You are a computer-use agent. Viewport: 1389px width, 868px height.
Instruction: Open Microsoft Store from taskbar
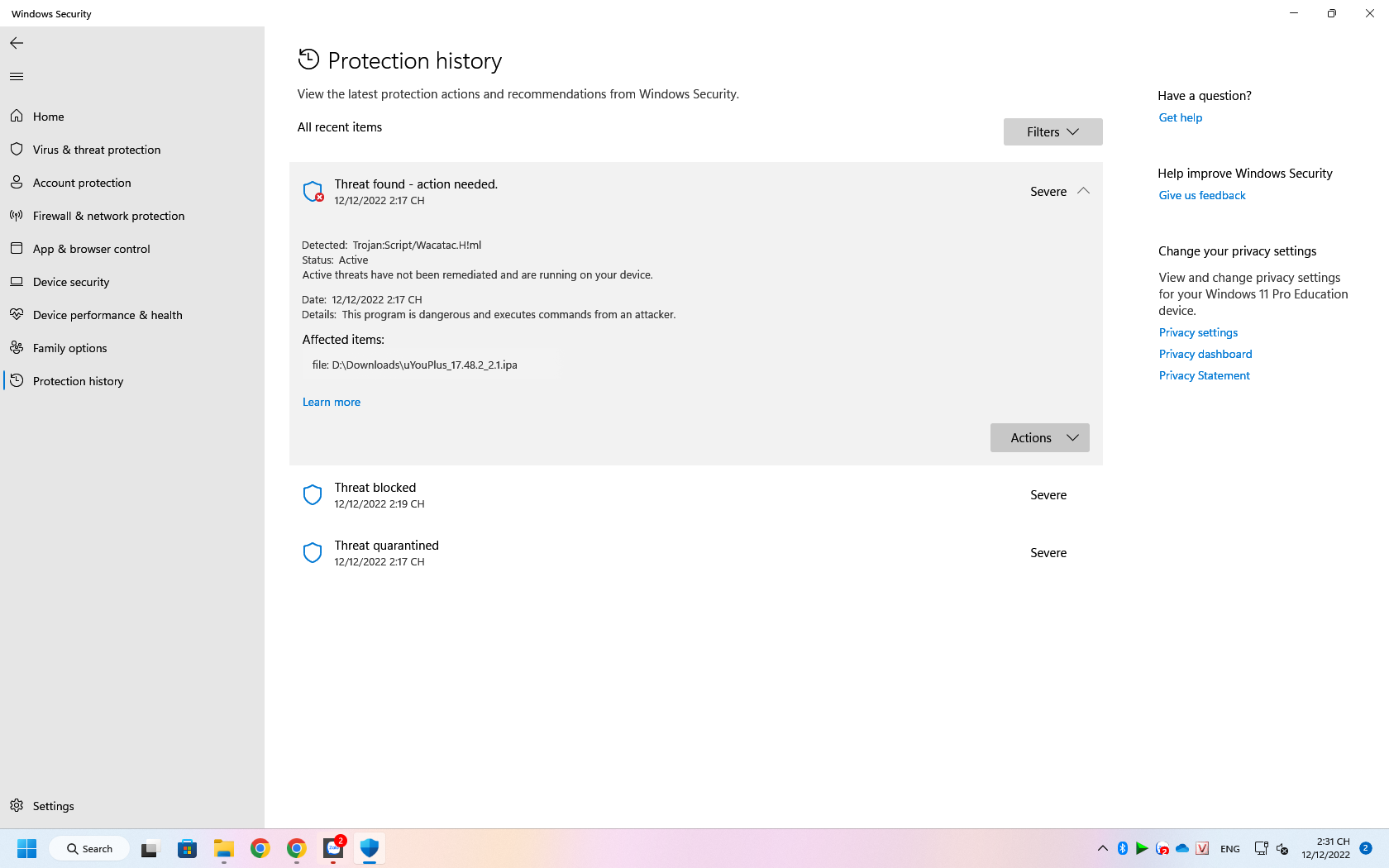point(188,848)
